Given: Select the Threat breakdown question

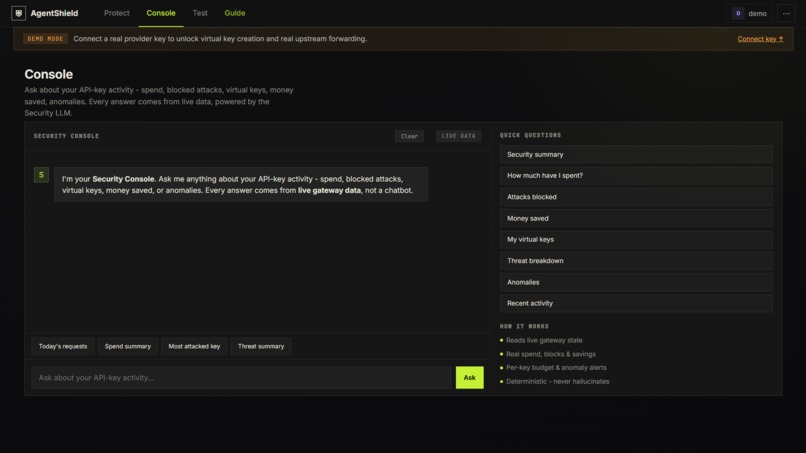Looking at the screenshot, I should point(636,261).
